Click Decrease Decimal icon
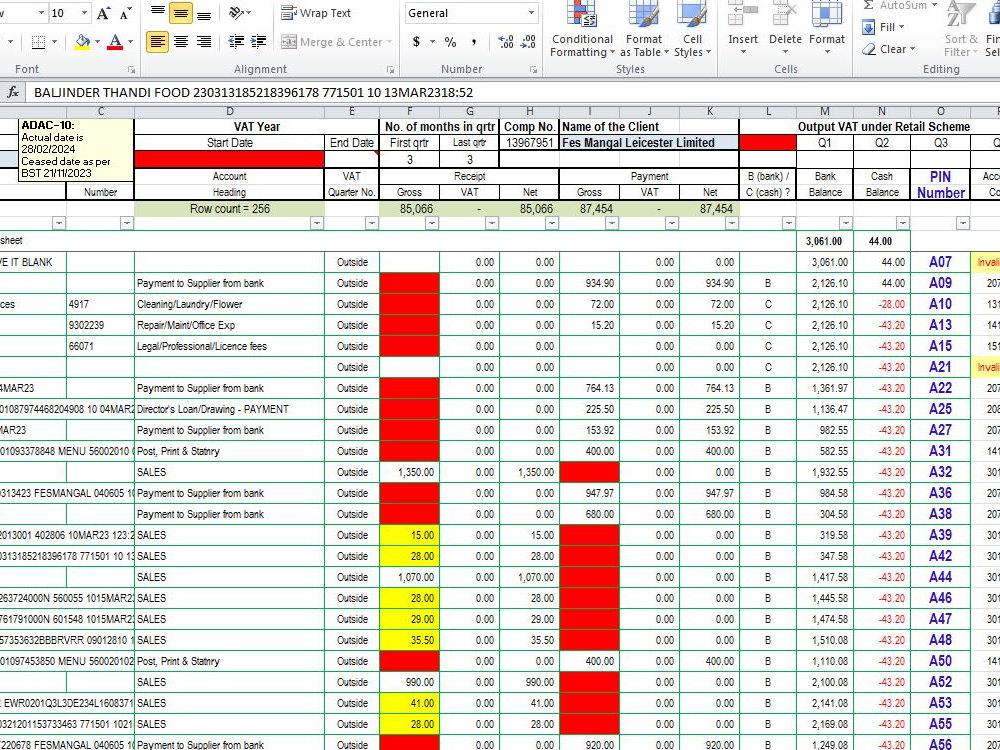This screenshot has height=750, width=1000. 528,42
